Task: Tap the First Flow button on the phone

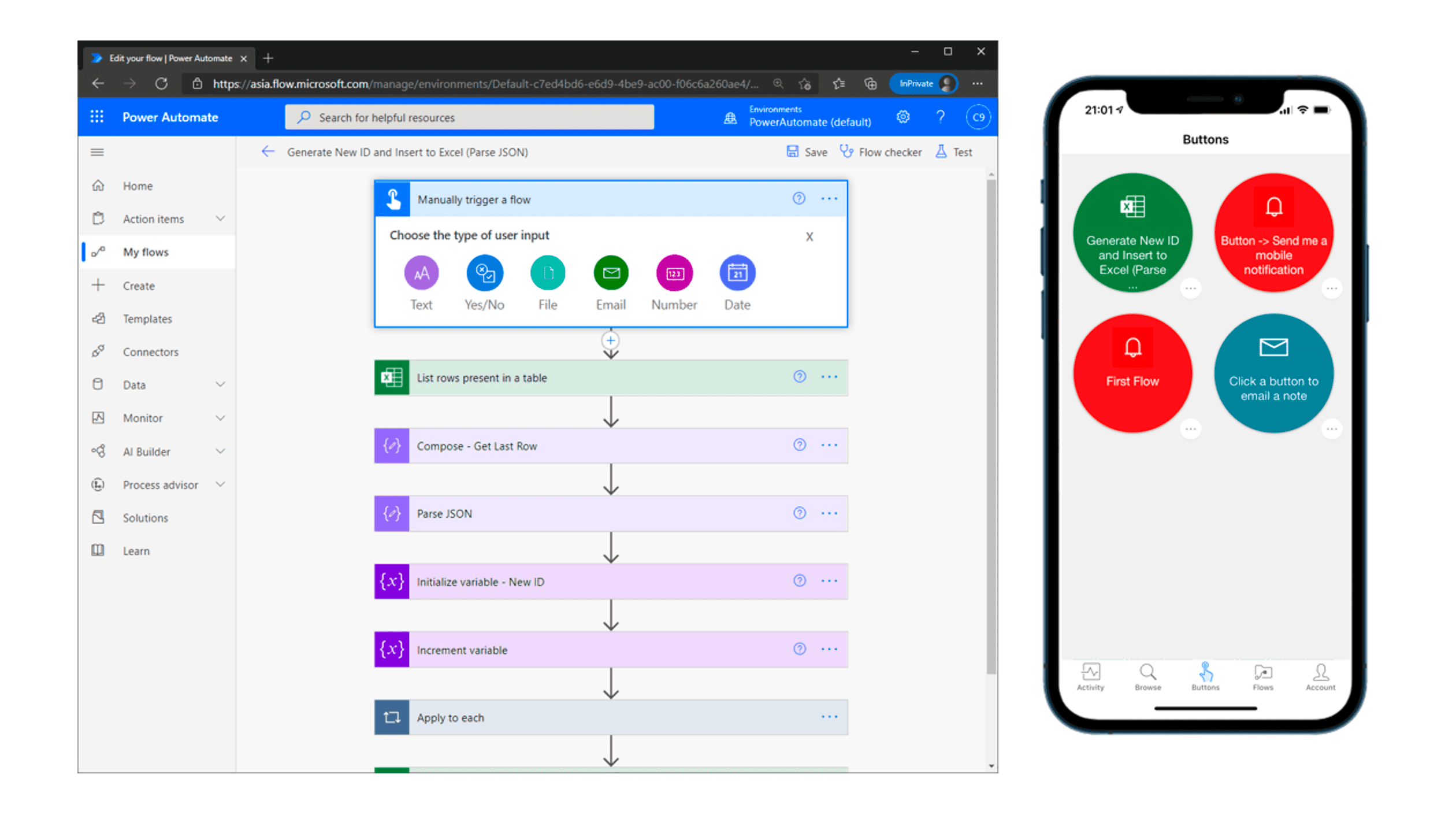Action: pyautogui.click(x=1132, y=373)
